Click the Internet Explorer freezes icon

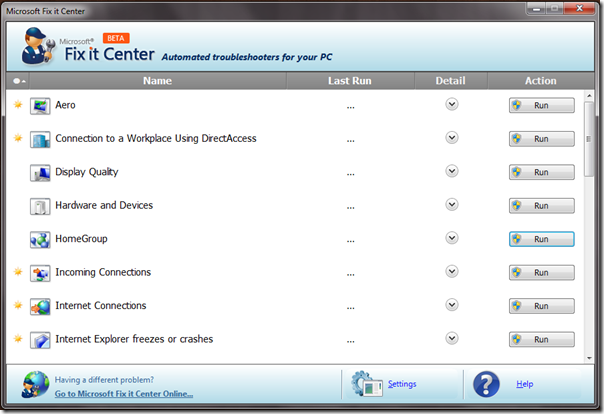pos(40,340)
